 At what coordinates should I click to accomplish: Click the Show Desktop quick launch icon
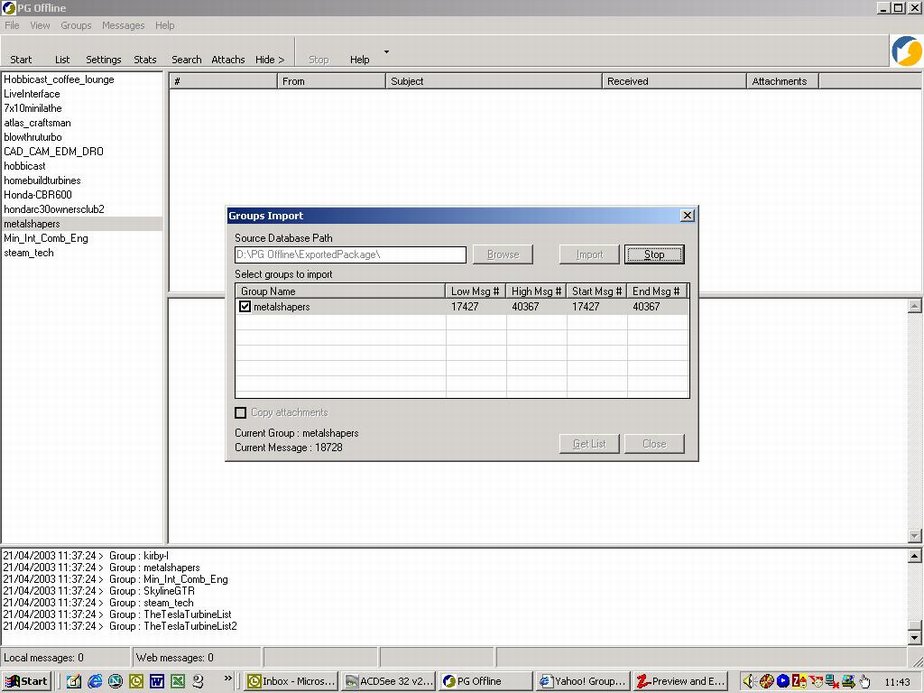pos(74,681)
